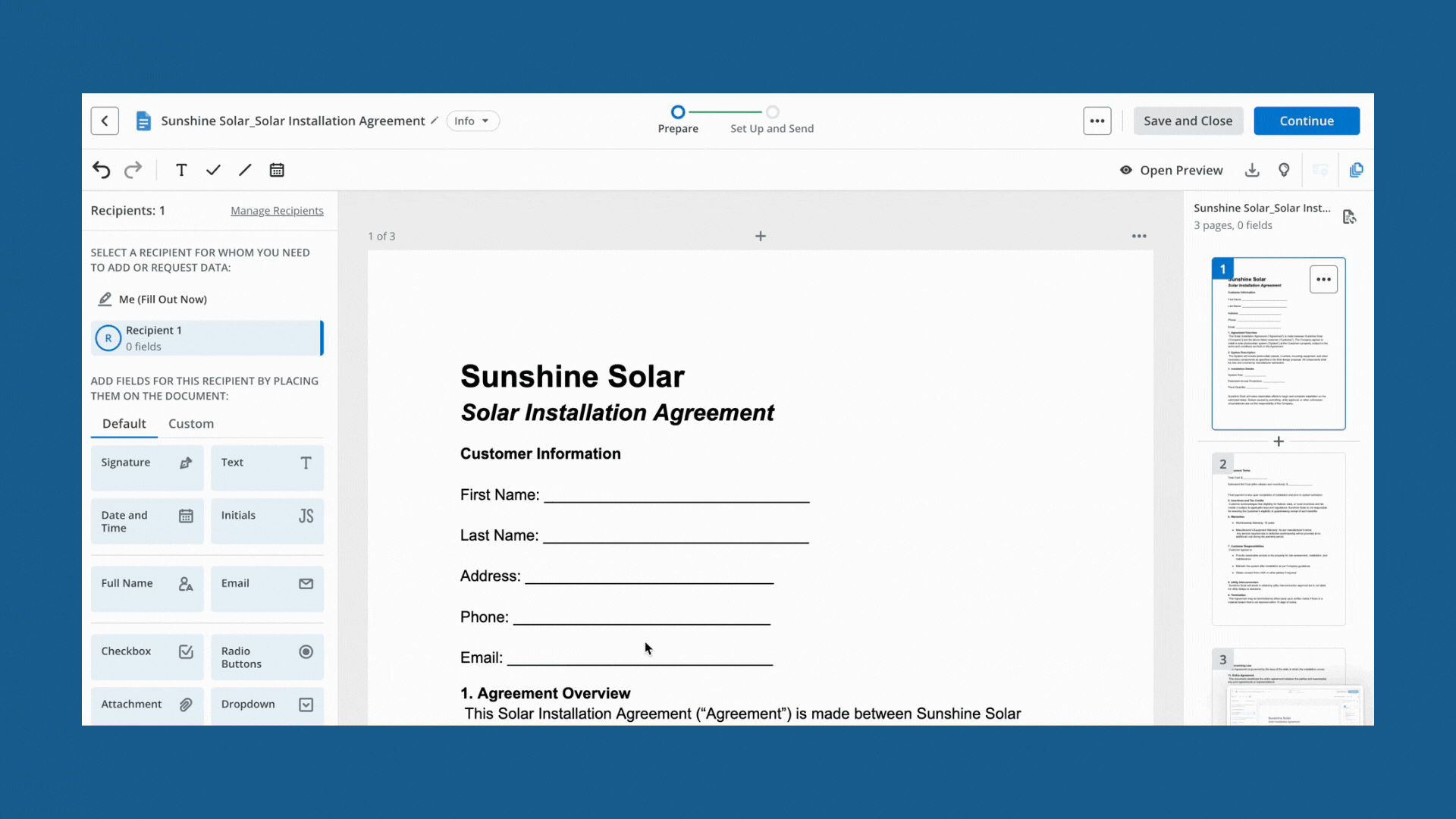The height and width of the screenshot is (819, 1456).
Task: Click the Sunshine Solar heading text
Action: (x=573, y=377)
